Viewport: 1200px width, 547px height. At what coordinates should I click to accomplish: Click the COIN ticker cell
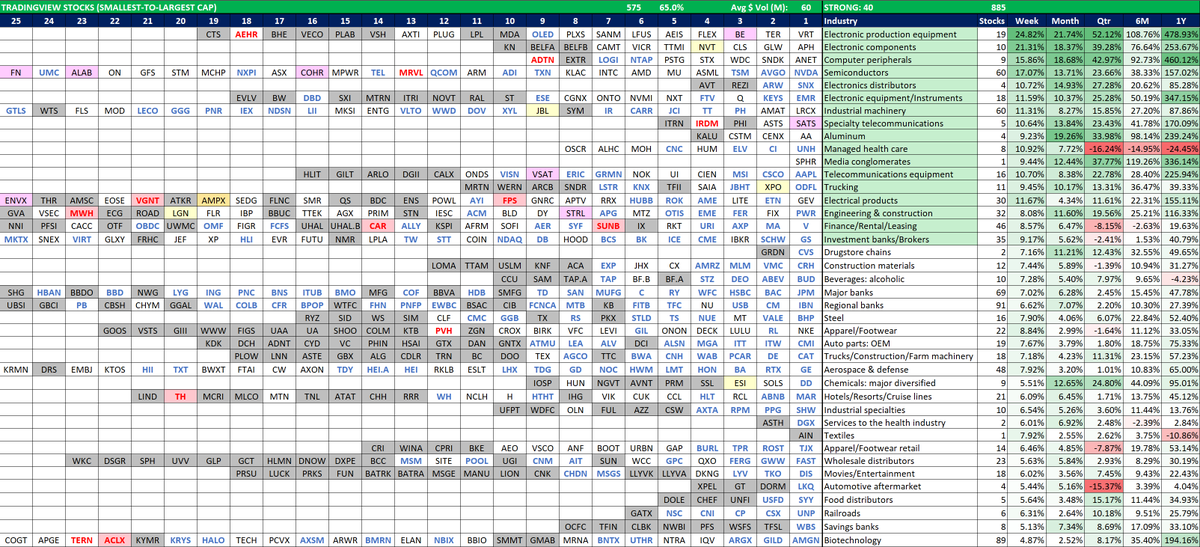(x=477, y=240)
